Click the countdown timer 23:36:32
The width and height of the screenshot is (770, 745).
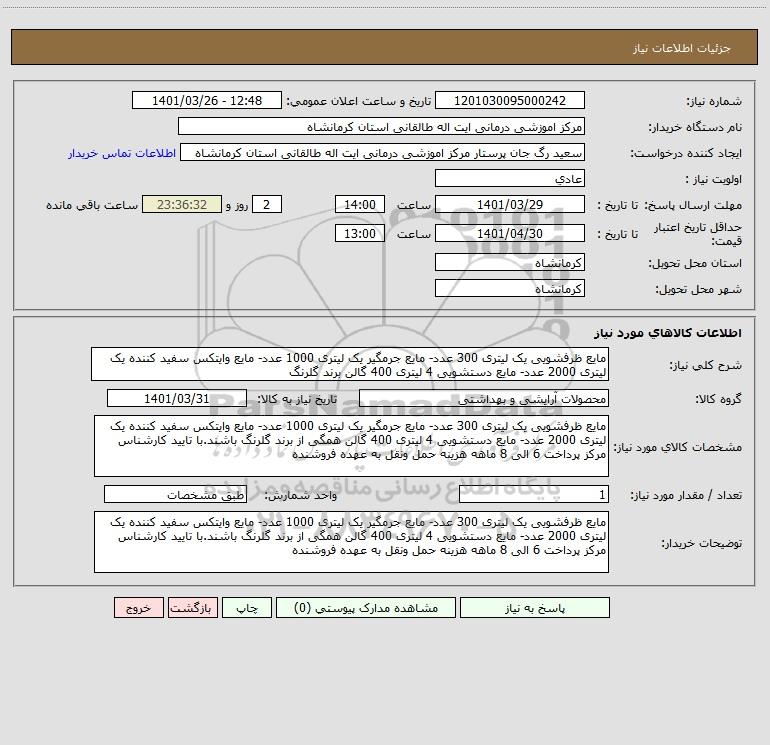pyautogui.click(x=182, y=205)
